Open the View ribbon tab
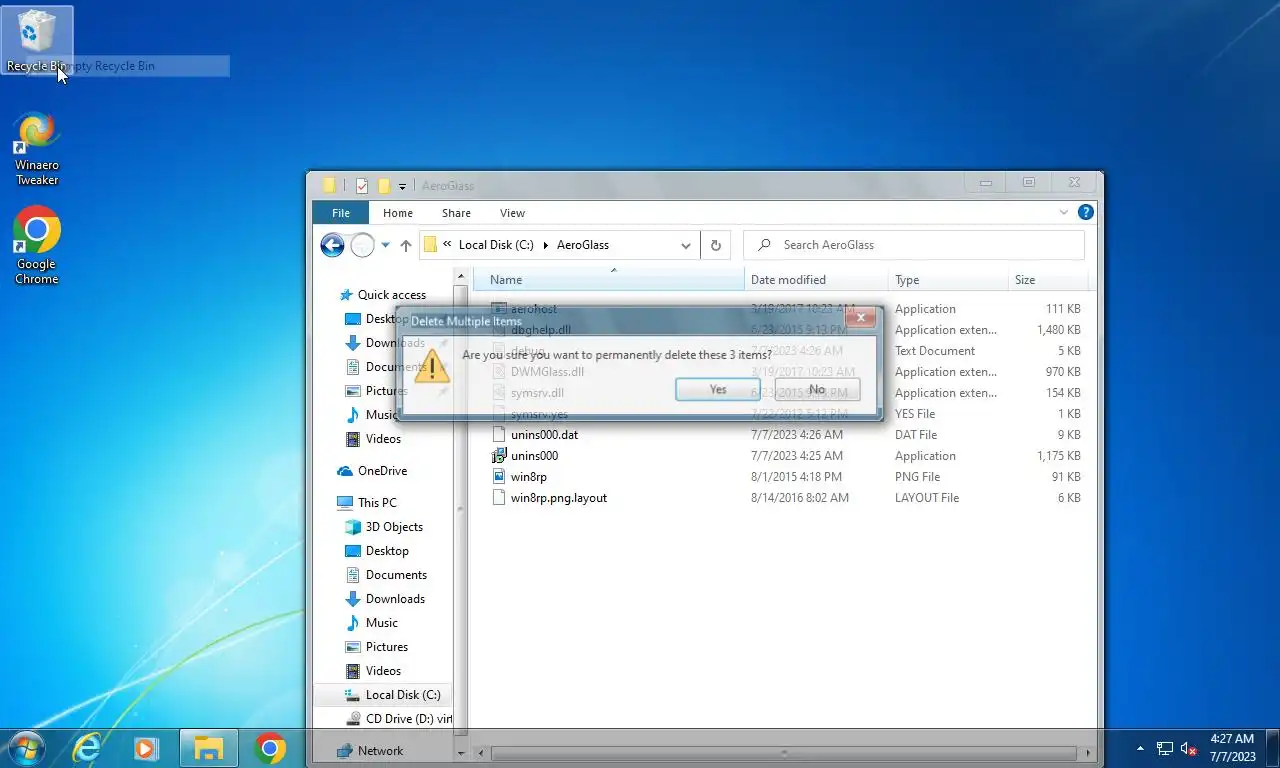The height and width of the screenshot is (768, 1280). click(x=512, y=213)
